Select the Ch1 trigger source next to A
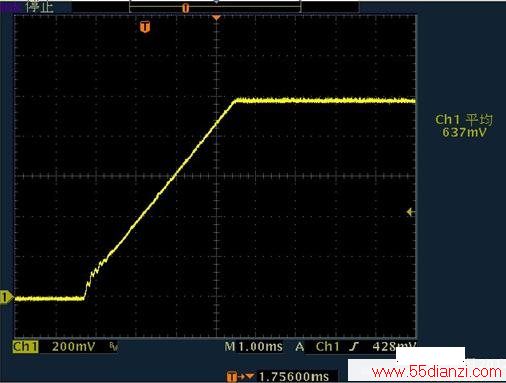The height and width of the screenshot is (383, 506). [x=327, y=347]
